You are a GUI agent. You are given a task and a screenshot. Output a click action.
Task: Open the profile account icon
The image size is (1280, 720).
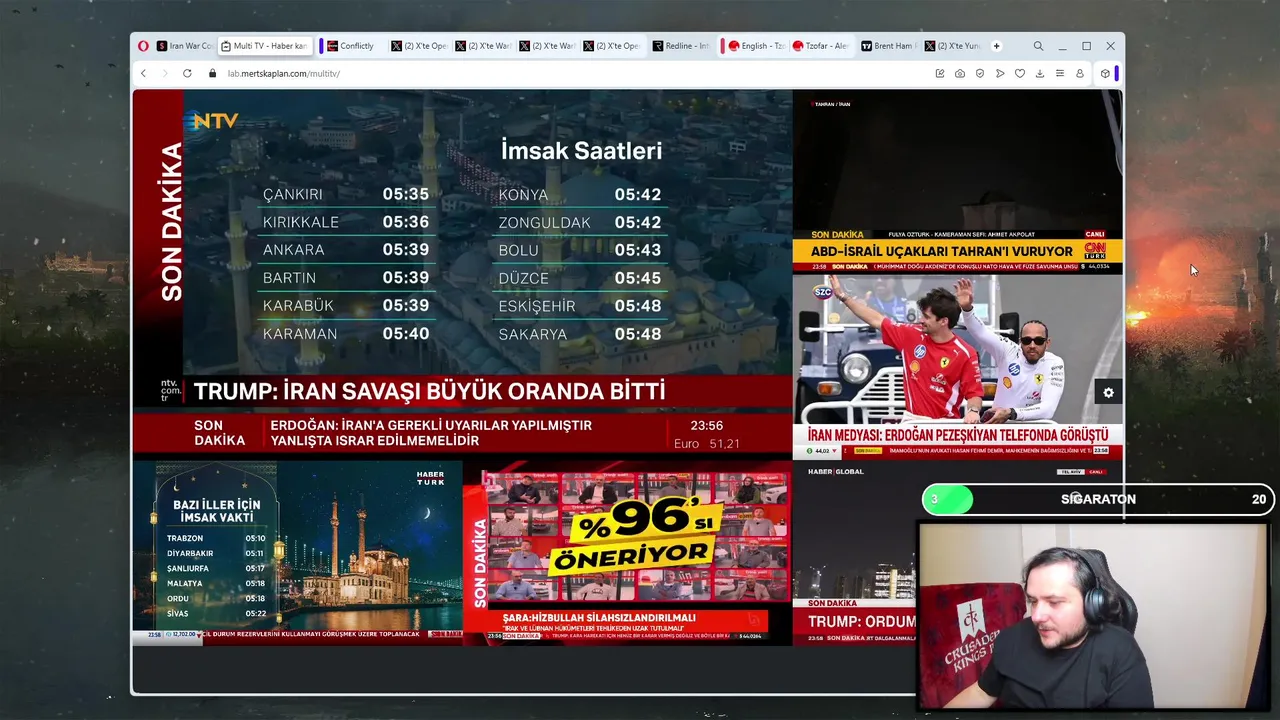pos(1080,73)
